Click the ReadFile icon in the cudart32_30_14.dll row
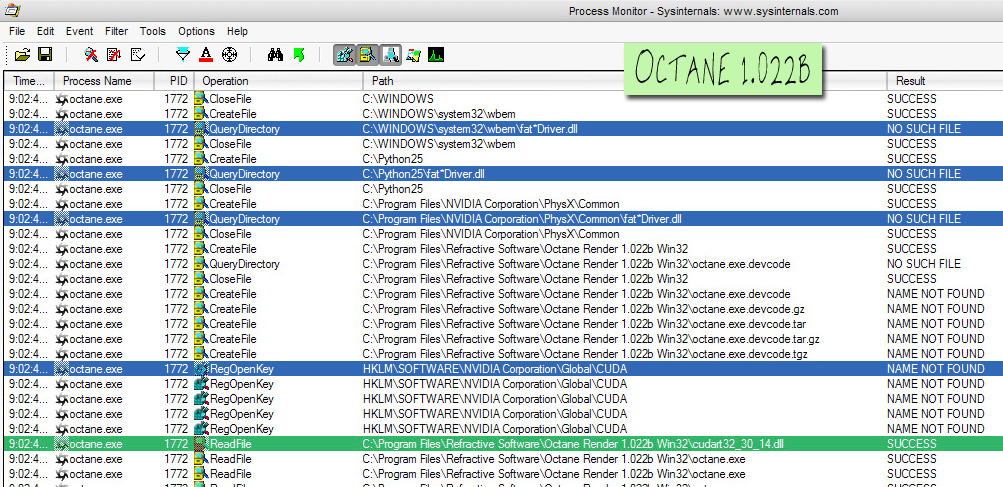Viewport: 1003px width, 487px height. (201, 444)
